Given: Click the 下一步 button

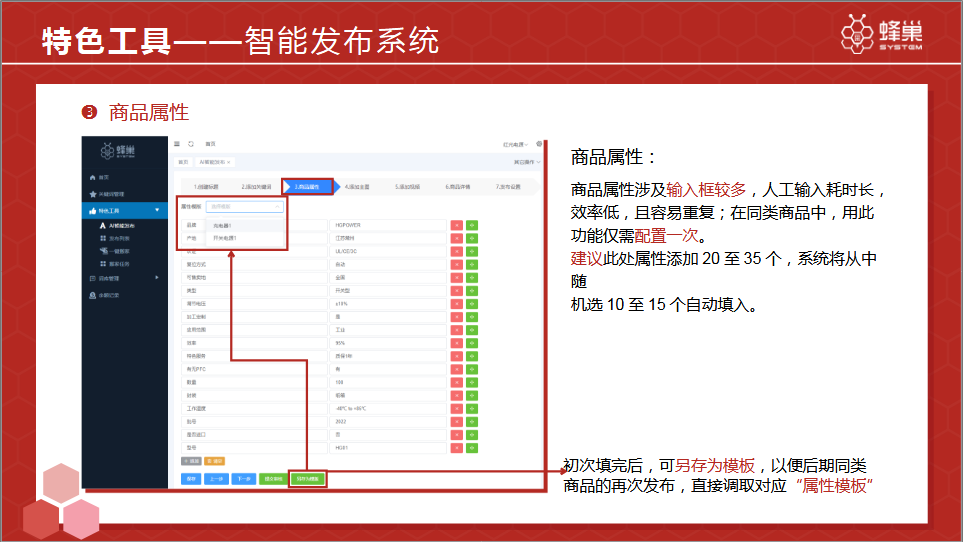Looking at the screenshot, I should (x=243, y=479).
